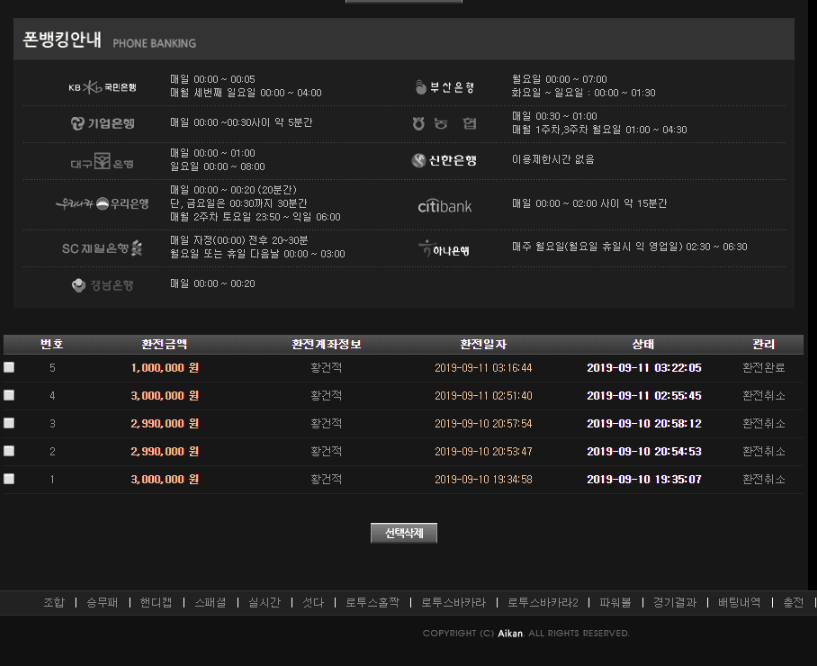Click date 2019-09-10 20:57:54
817x666 pixels.
click(484, 424)
